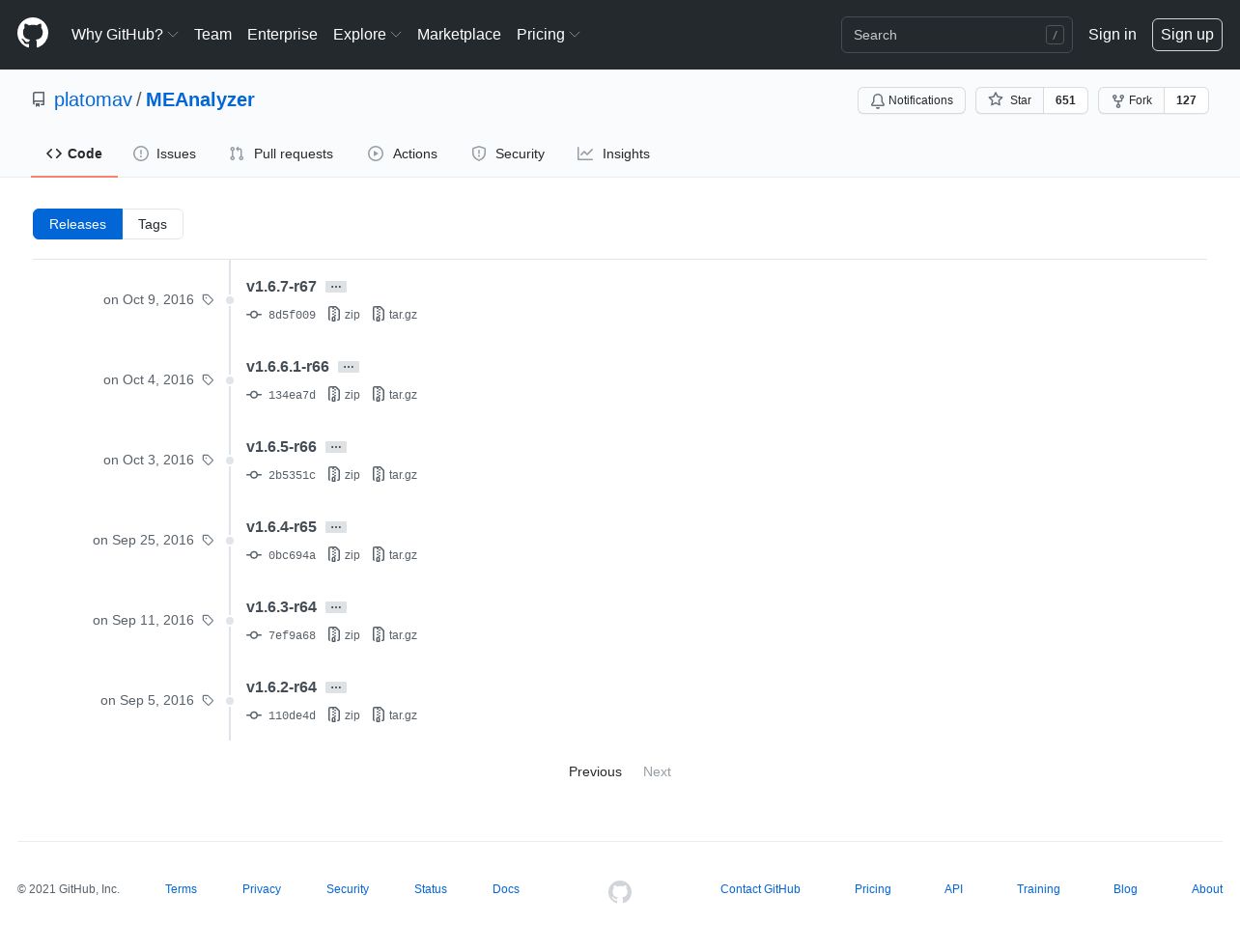This screenshot has width=1240, height=952.
Task: Click the Notifications bell button
Action: (x=911, y=100)
